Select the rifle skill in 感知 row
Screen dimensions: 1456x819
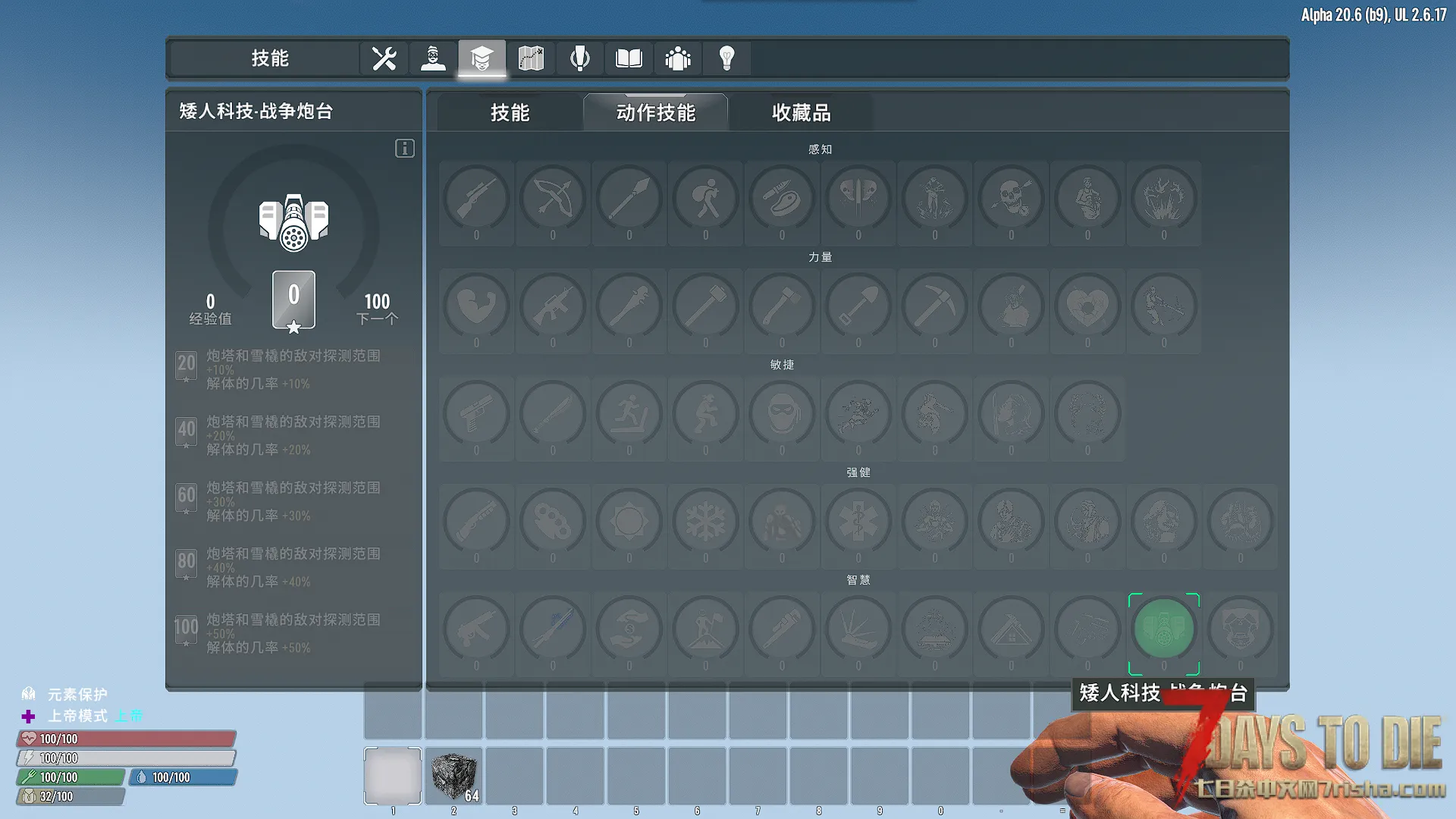click(476, 202)
